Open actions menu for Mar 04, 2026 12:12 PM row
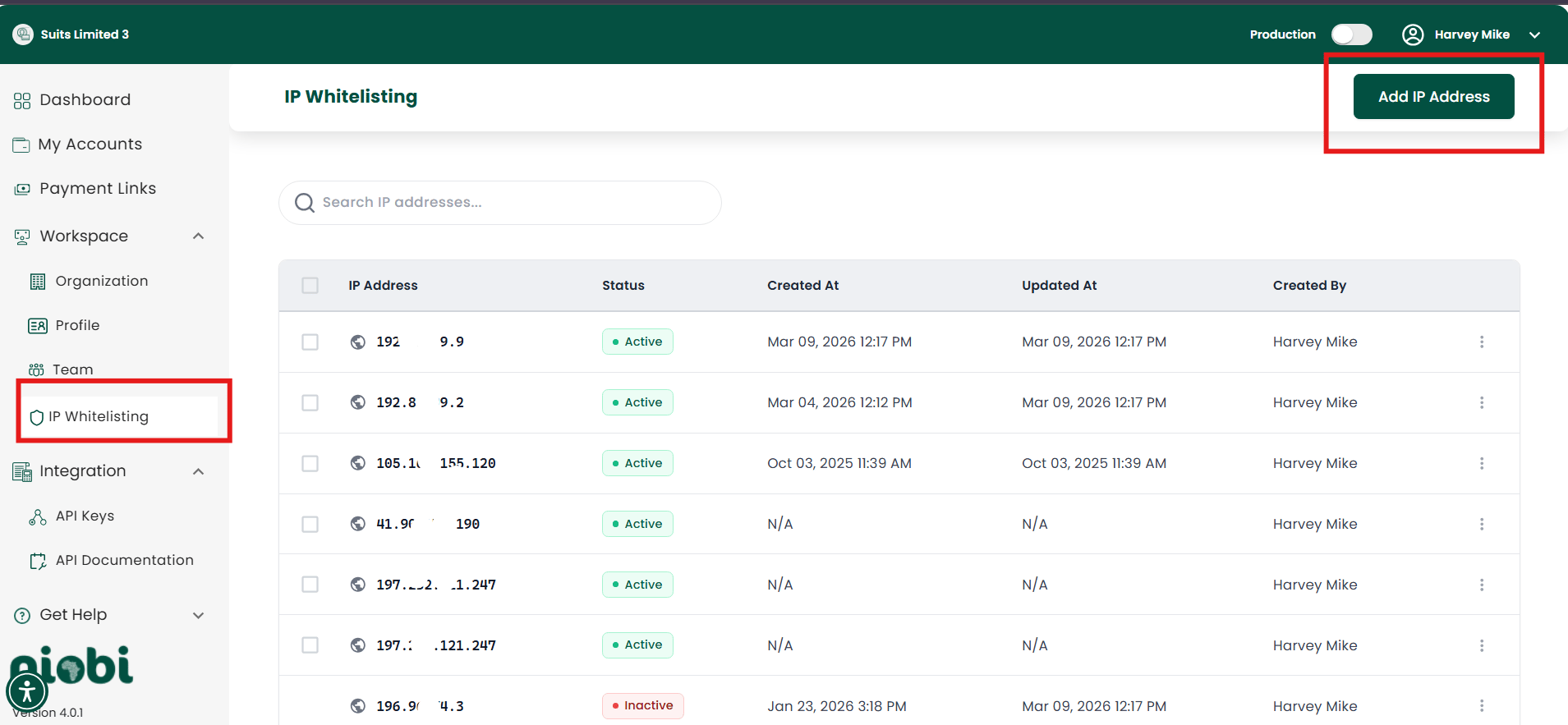The height and width of the screenshot is (725, 1568). click(x=1482, y=402)
